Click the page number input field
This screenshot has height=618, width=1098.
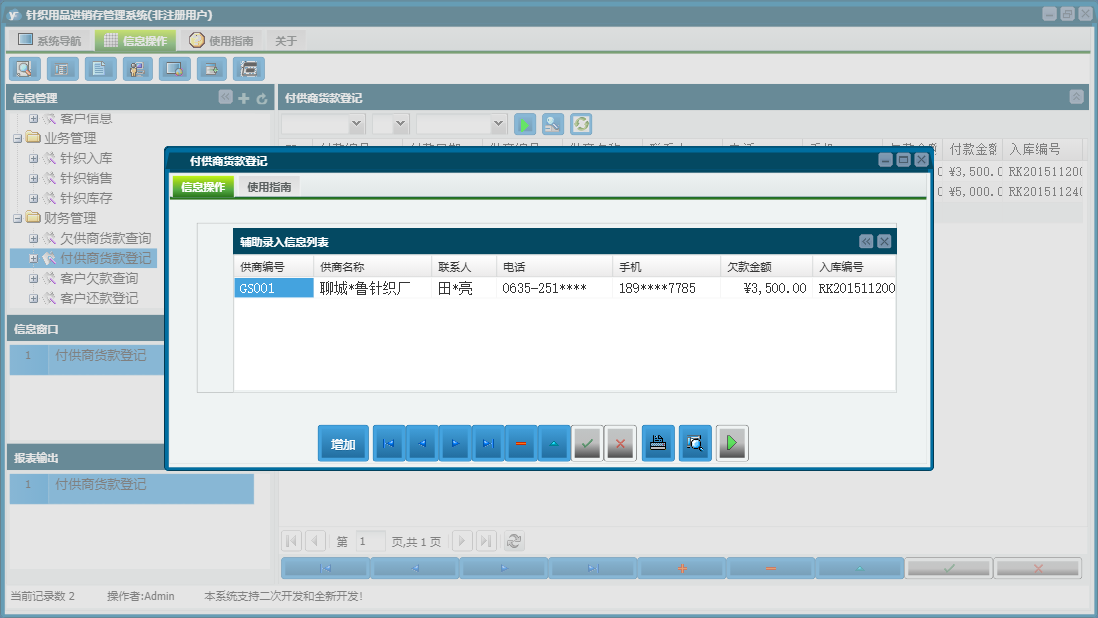[370, 541]
